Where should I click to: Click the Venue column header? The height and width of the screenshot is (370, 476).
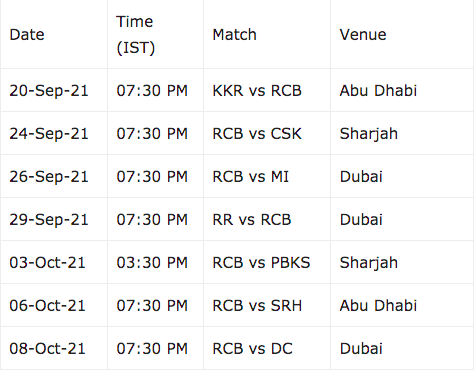(x=402, y=34)
